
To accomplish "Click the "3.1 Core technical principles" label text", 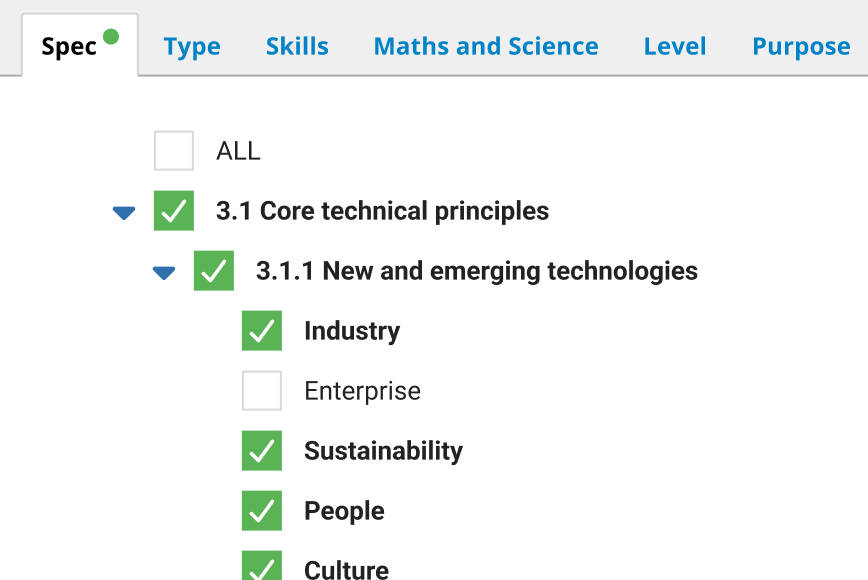I will pos(382,211).
